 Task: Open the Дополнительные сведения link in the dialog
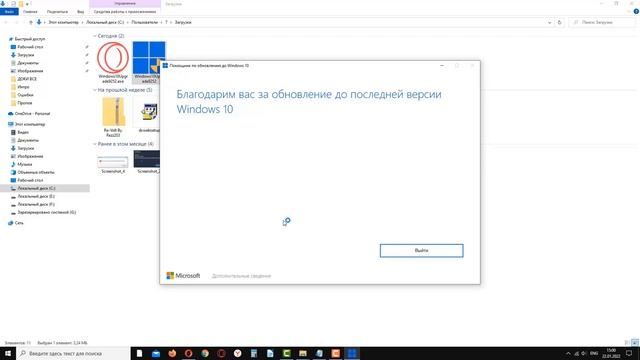(241, 276)
